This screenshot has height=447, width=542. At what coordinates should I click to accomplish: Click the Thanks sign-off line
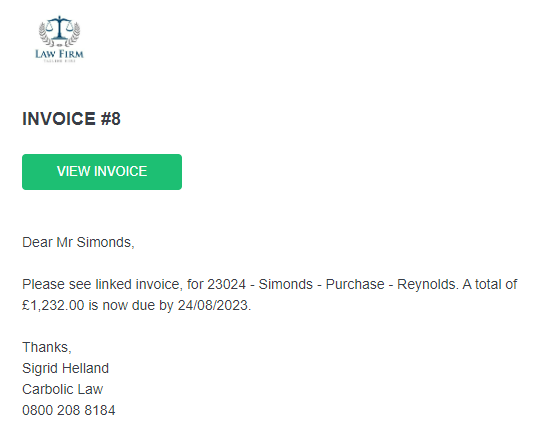coord(47,347)
